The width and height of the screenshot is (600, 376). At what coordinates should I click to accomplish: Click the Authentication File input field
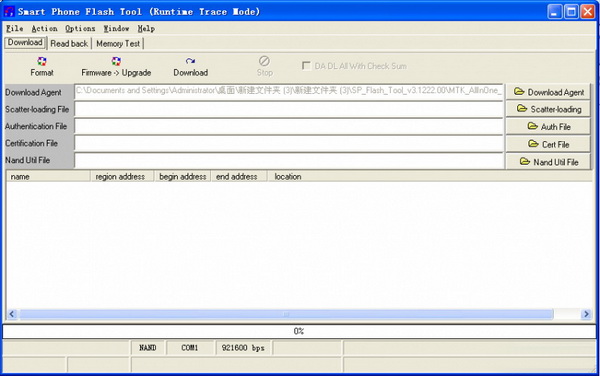tap(289, 126)
